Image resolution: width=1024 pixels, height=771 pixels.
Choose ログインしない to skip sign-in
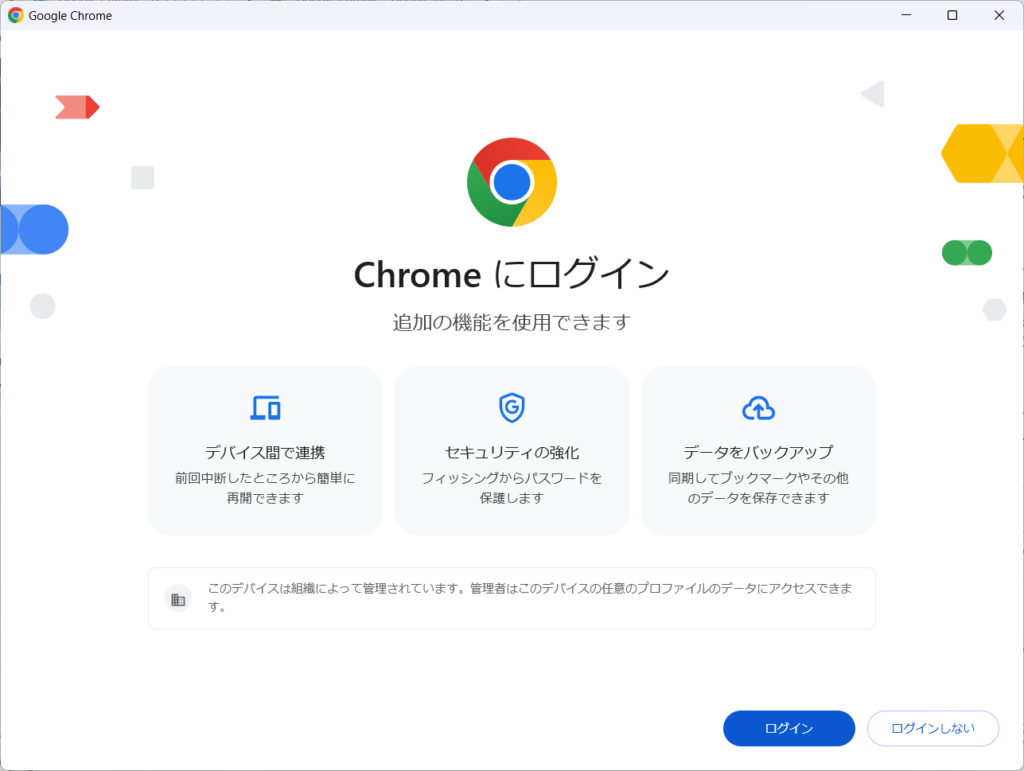click(933, 728)
